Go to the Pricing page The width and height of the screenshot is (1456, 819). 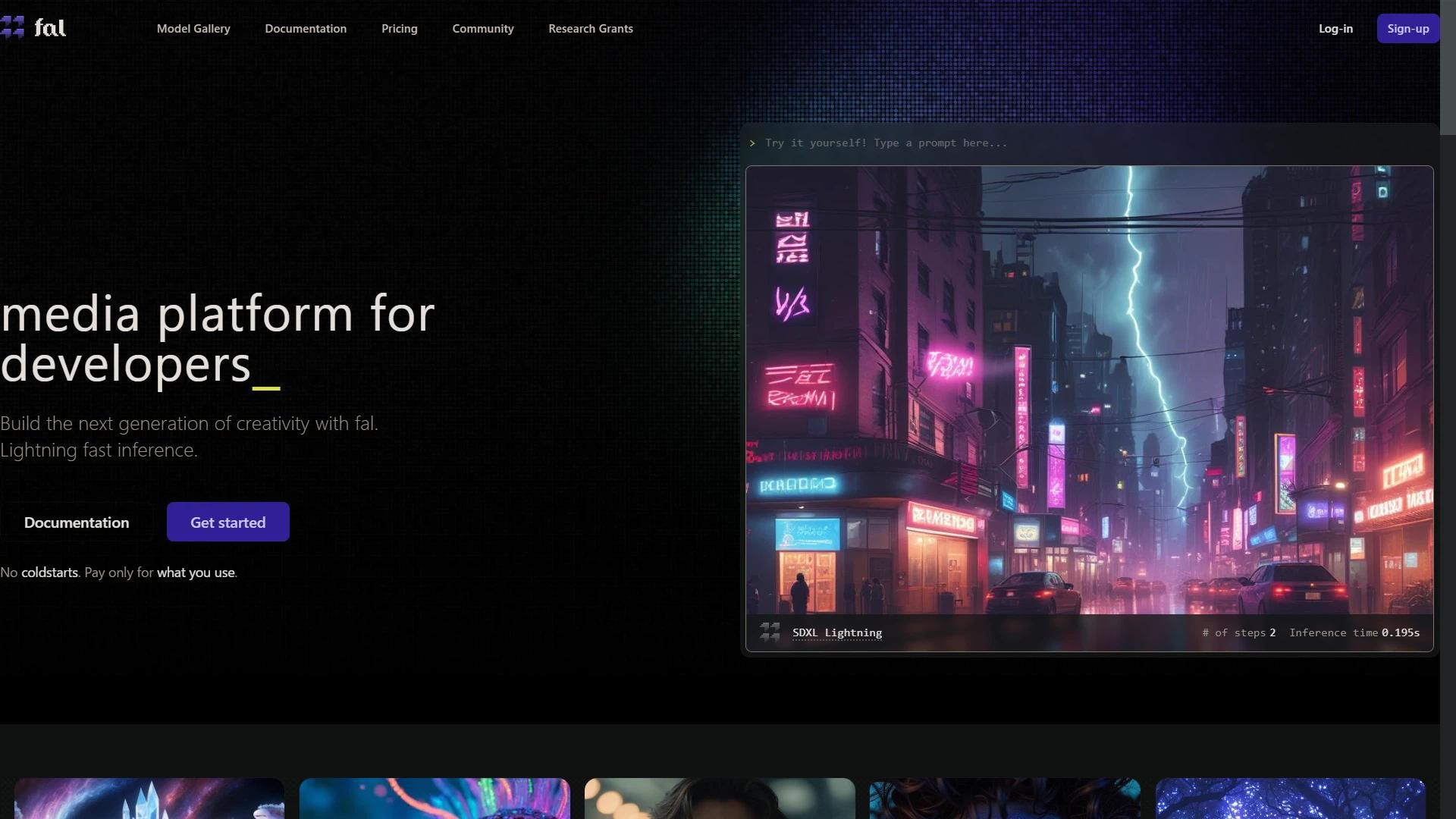tap(400, 29)
